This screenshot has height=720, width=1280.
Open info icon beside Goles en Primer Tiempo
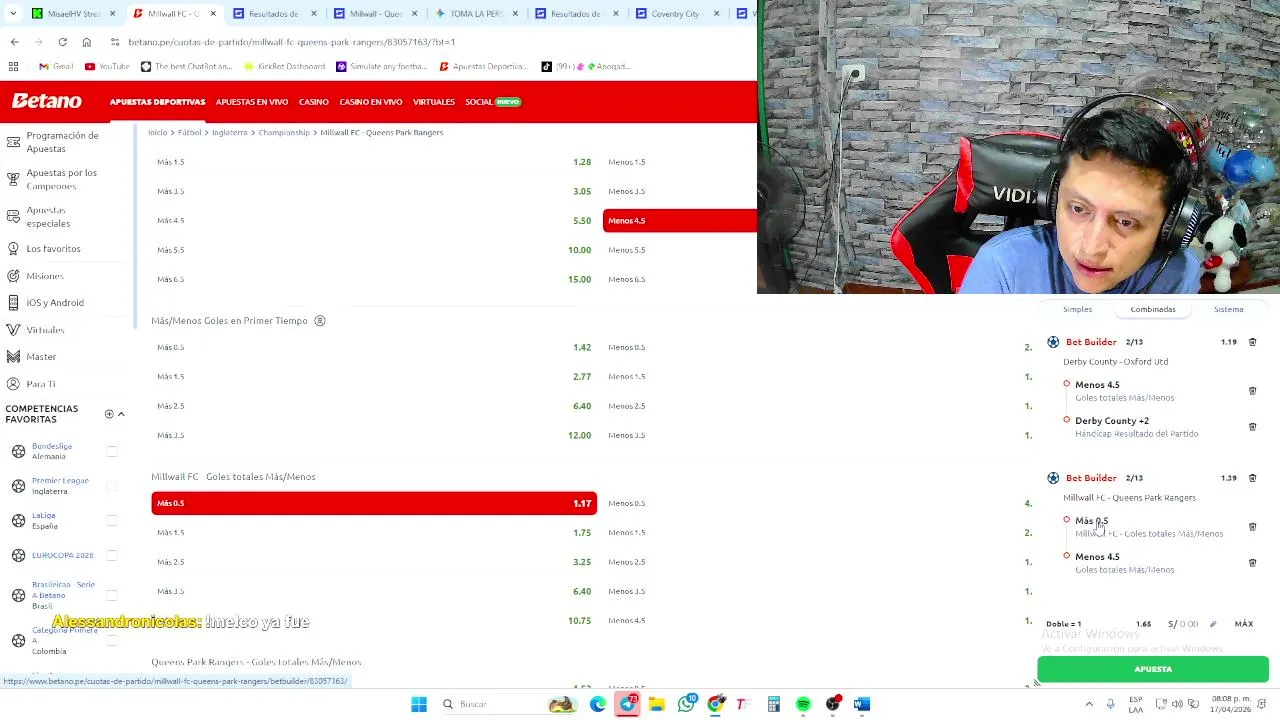pyautogui.click(x=320, y=321)
